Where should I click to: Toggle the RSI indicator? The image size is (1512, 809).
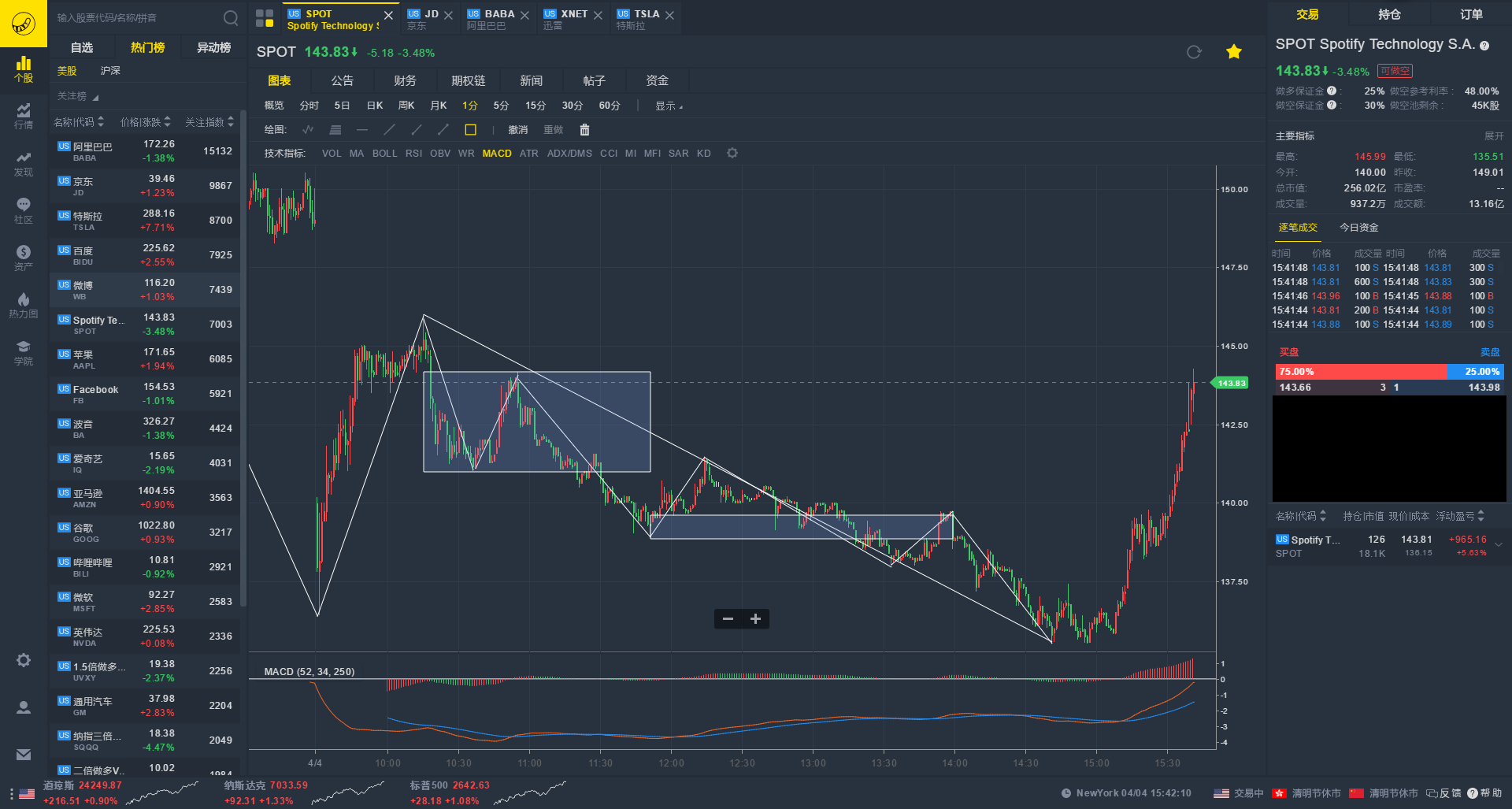point(413,154)
